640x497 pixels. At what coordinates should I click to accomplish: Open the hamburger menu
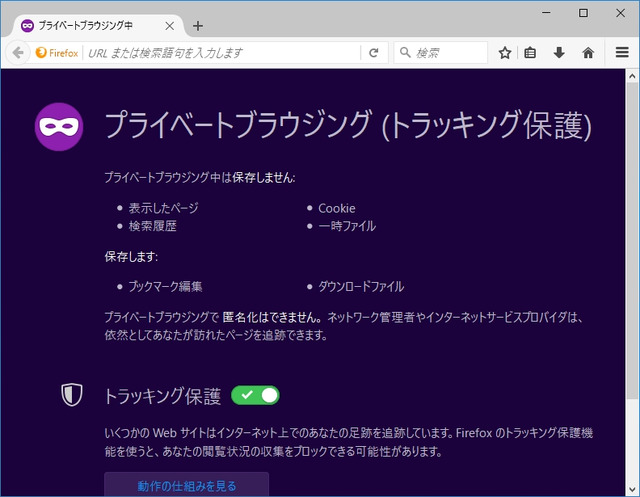pos(622,52)
